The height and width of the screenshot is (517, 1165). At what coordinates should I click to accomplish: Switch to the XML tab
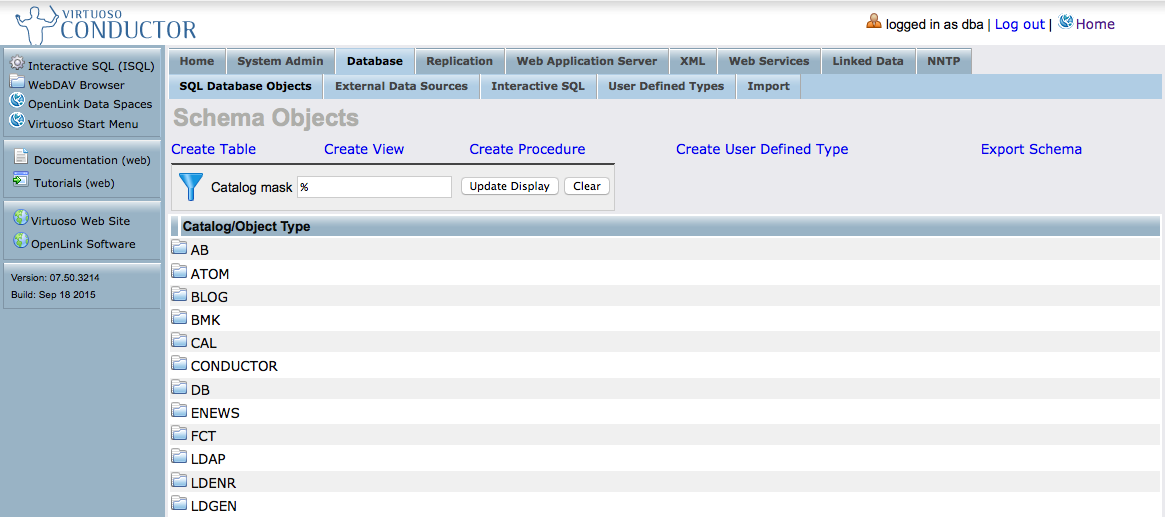point(692,61)
